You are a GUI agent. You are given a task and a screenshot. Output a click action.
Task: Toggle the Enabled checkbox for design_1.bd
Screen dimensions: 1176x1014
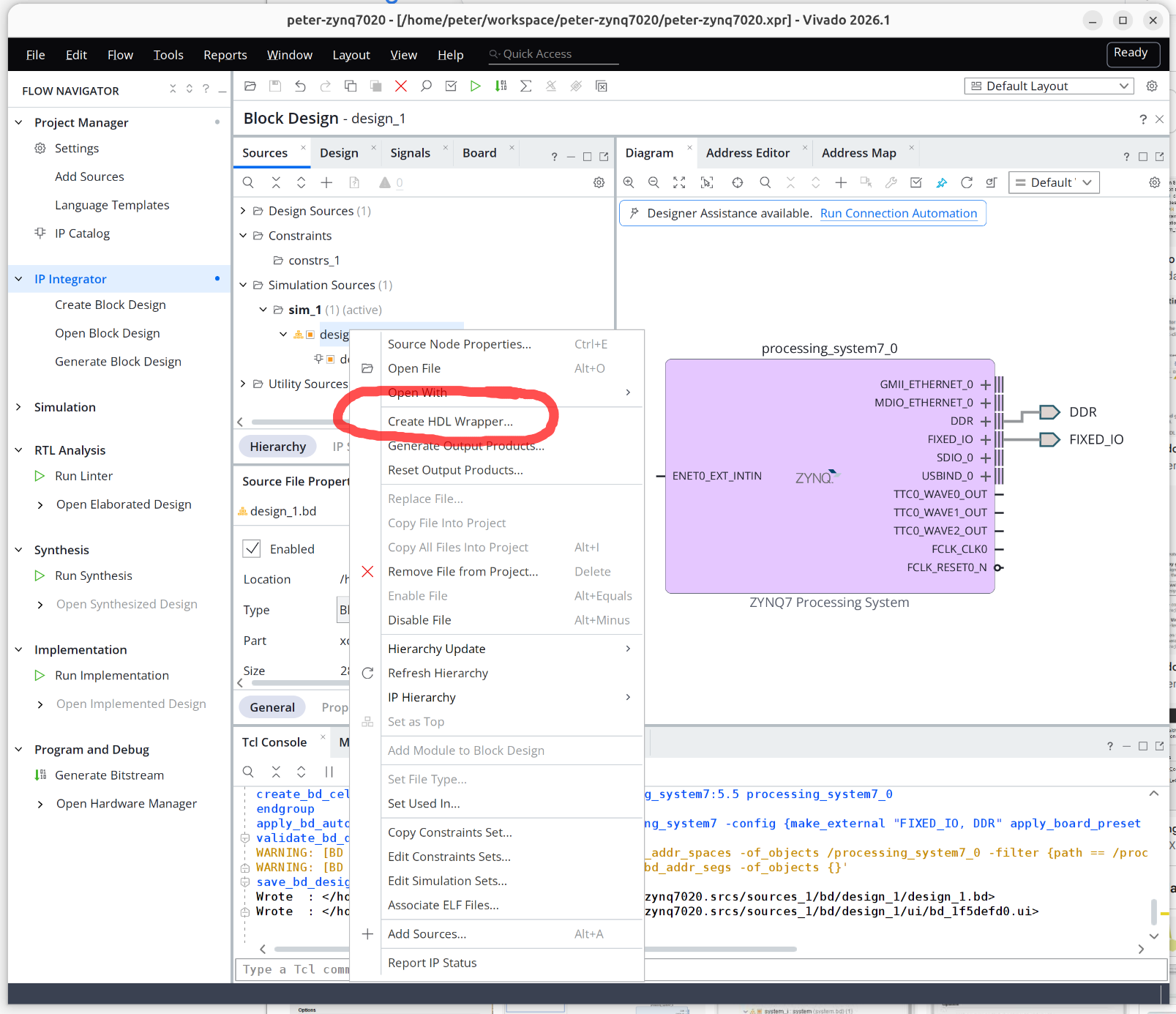coord(252,548)
